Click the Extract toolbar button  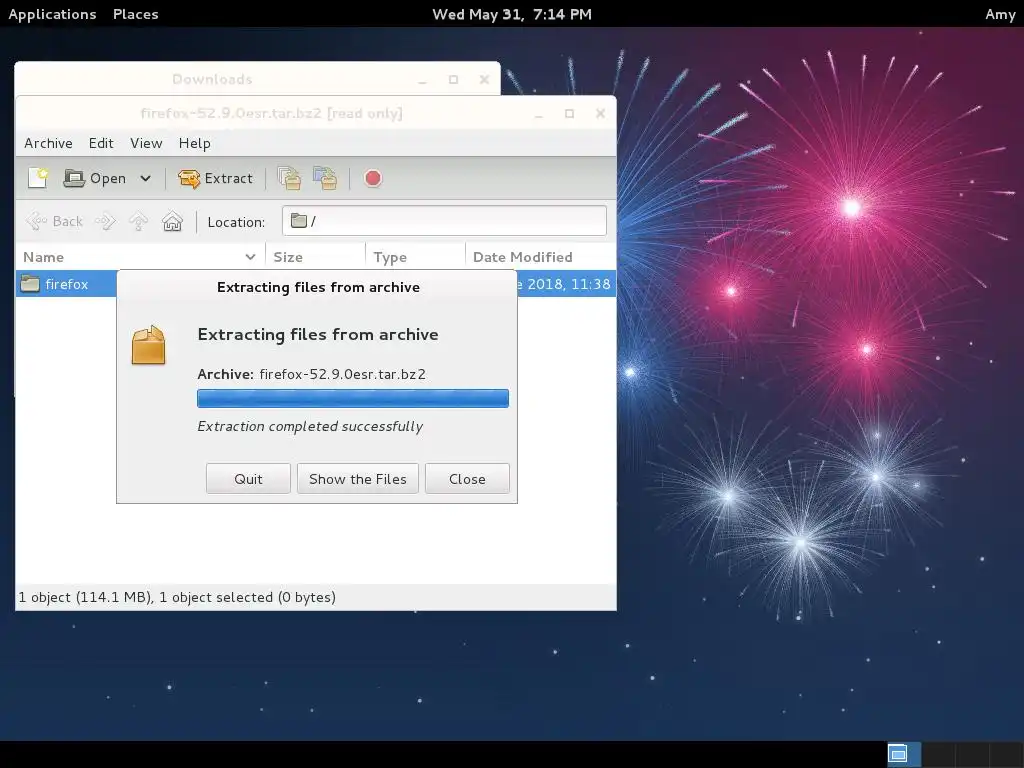(x=216, y=178)
